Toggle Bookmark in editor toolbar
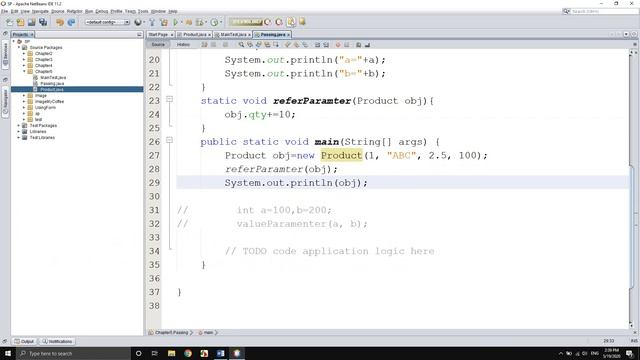Viewport: 640px width, 360px height. (305, 44)
